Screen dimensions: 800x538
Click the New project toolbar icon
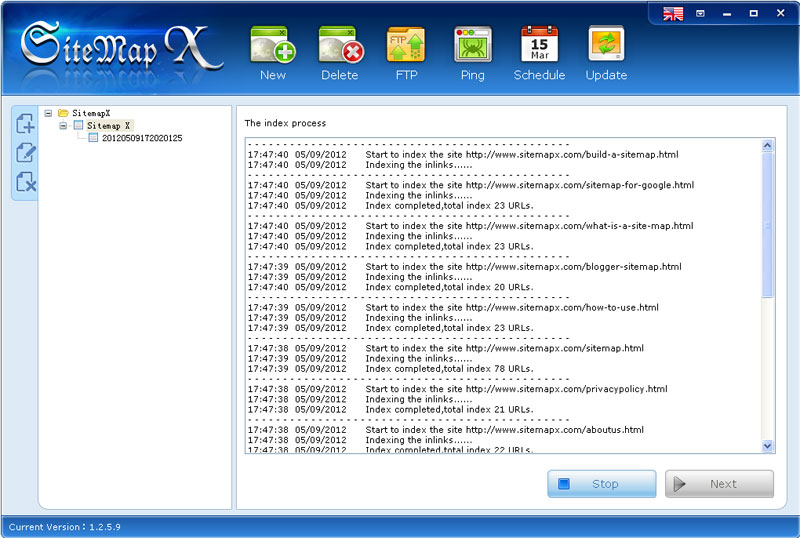[x=272, y=46]
